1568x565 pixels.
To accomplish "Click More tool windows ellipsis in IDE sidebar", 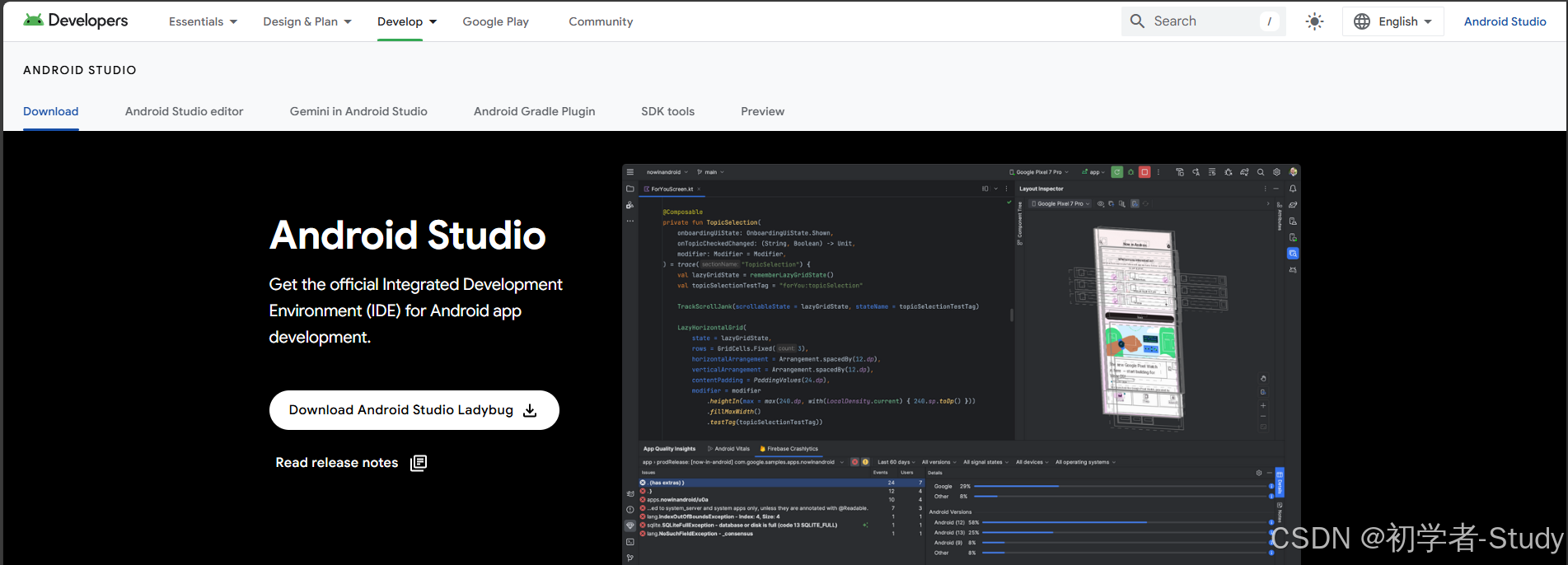I will [630, 221].
